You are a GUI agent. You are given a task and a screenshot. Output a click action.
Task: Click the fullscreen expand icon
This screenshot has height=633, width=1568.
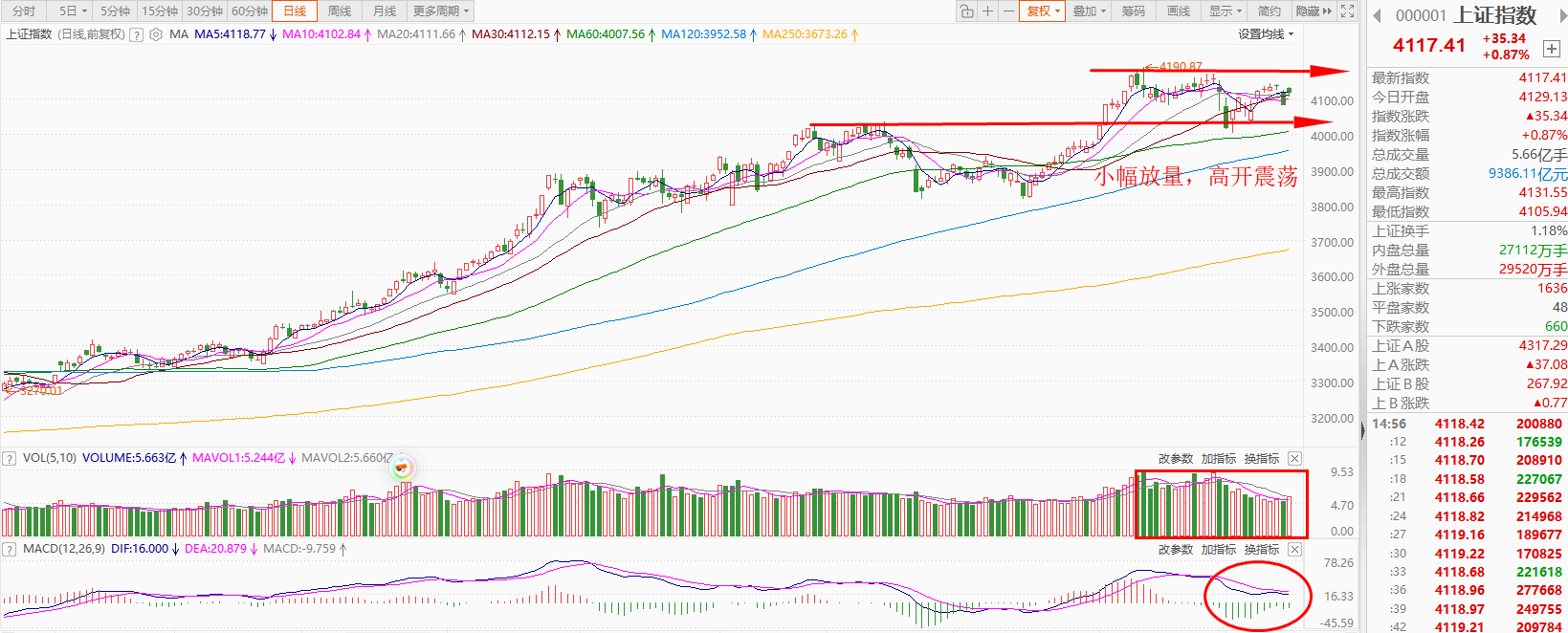tap(1347, 11)
